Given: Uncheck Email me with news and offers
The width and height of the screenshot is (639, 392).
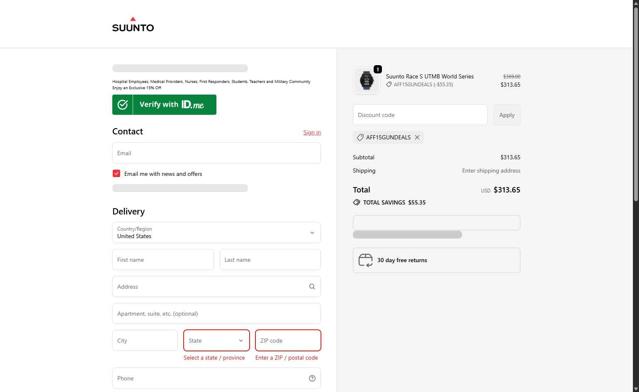Looking at the screenshot, I should tap(117, 174).
